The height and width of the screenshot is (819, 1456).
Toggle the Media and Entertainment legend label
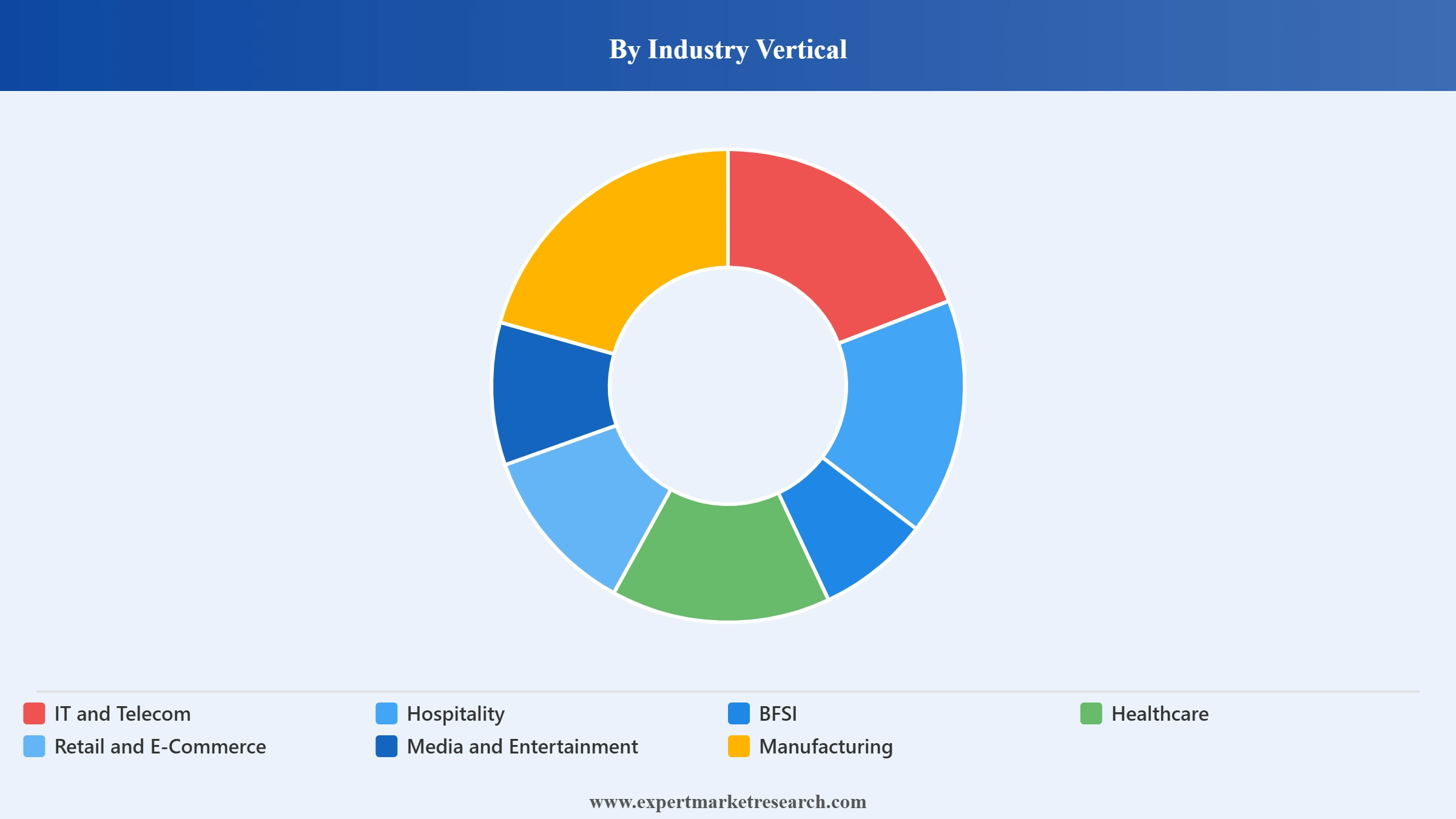tap(522, 746)
